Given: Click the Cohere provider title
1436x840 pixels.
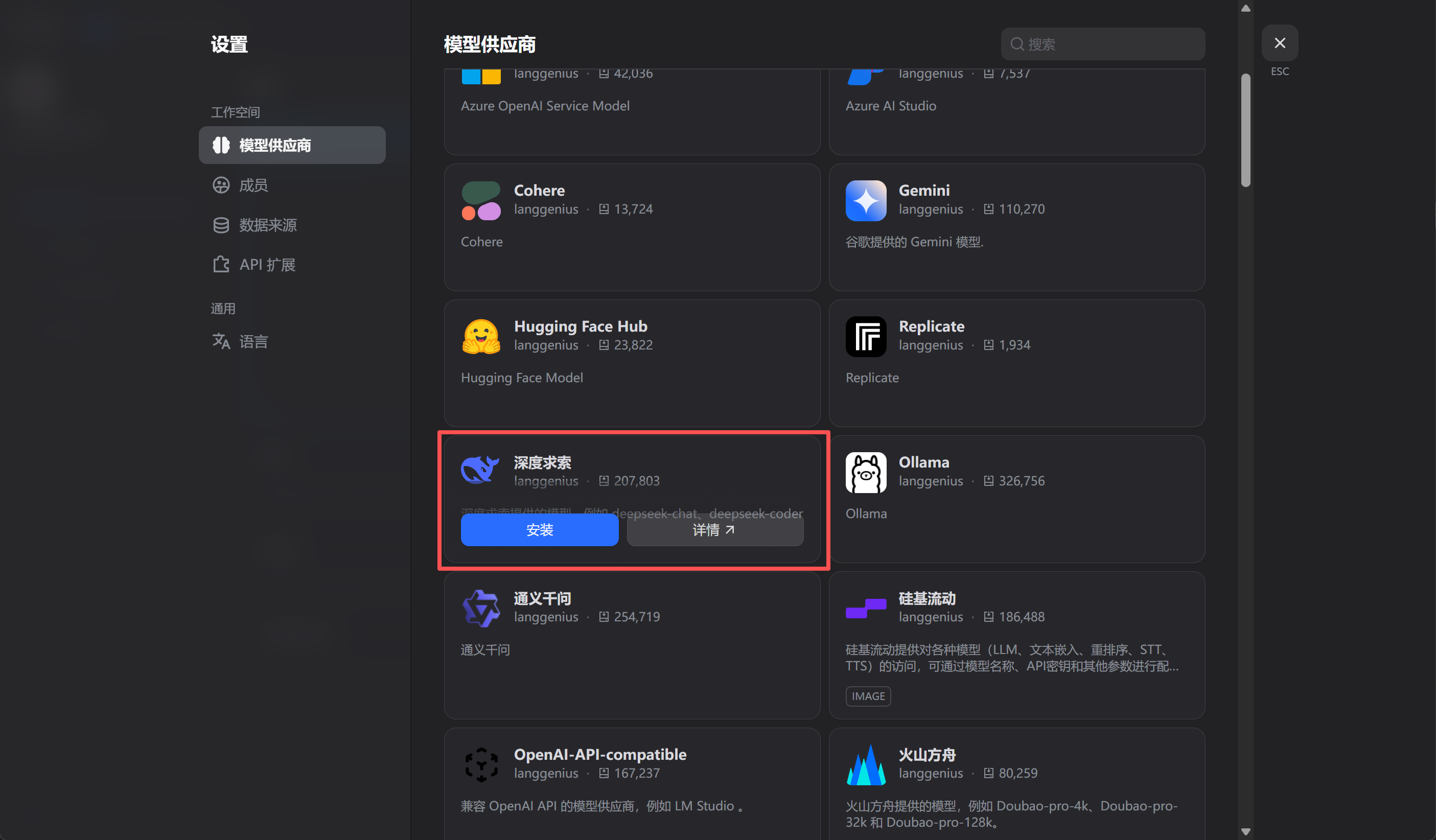Looking at the screenshot, I should point(539,191).
